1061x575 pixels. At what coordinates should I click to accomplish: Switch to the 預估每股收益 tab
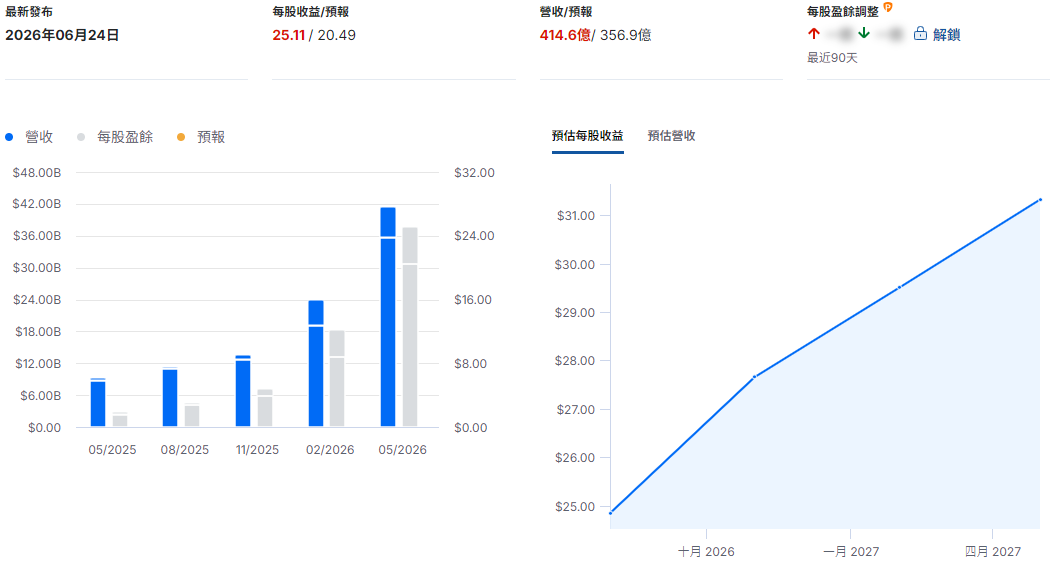[587, 135]
